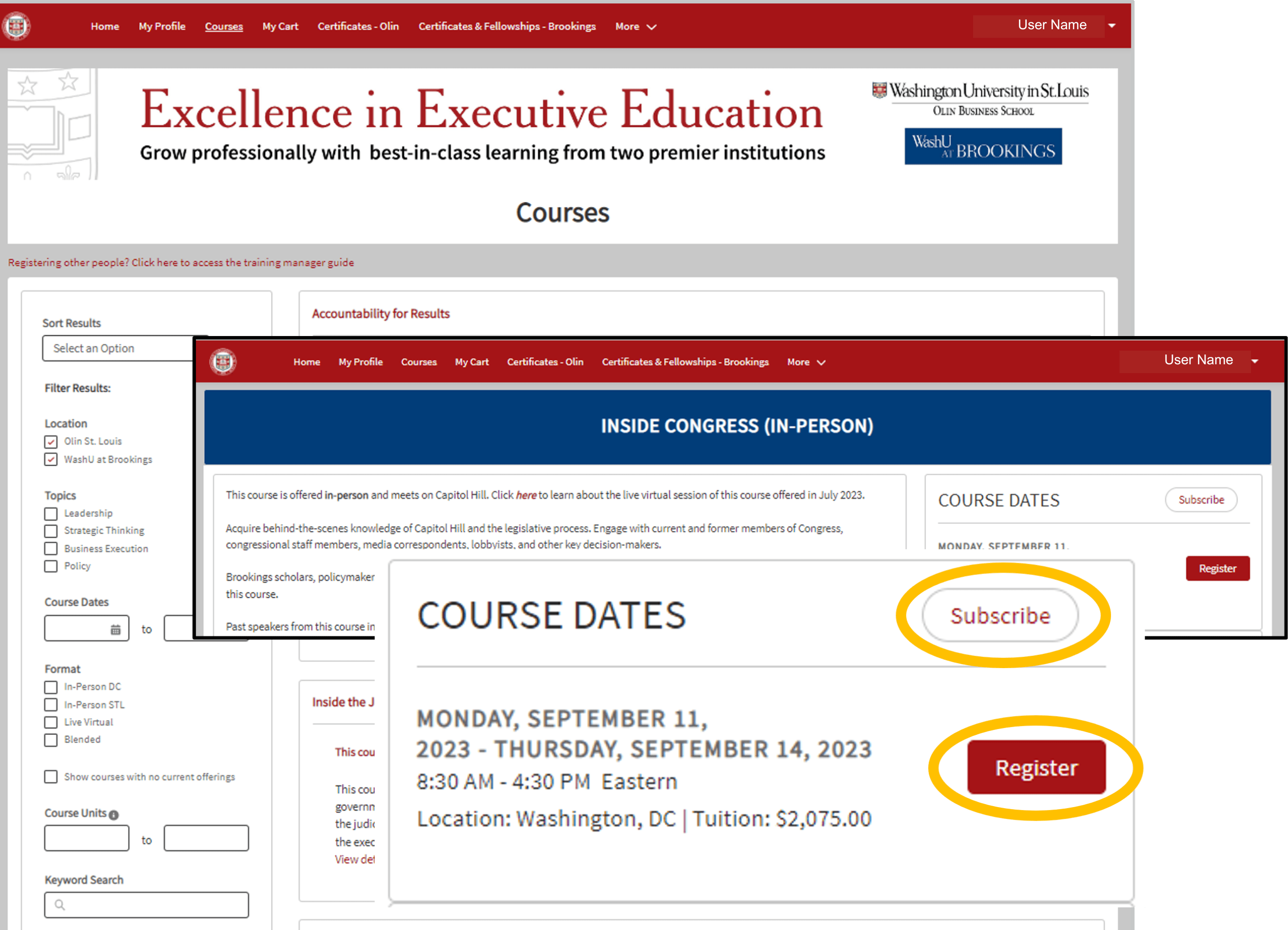Go to My Profile in top navbar
1288x930 pixels.
[x=162, y=27]
